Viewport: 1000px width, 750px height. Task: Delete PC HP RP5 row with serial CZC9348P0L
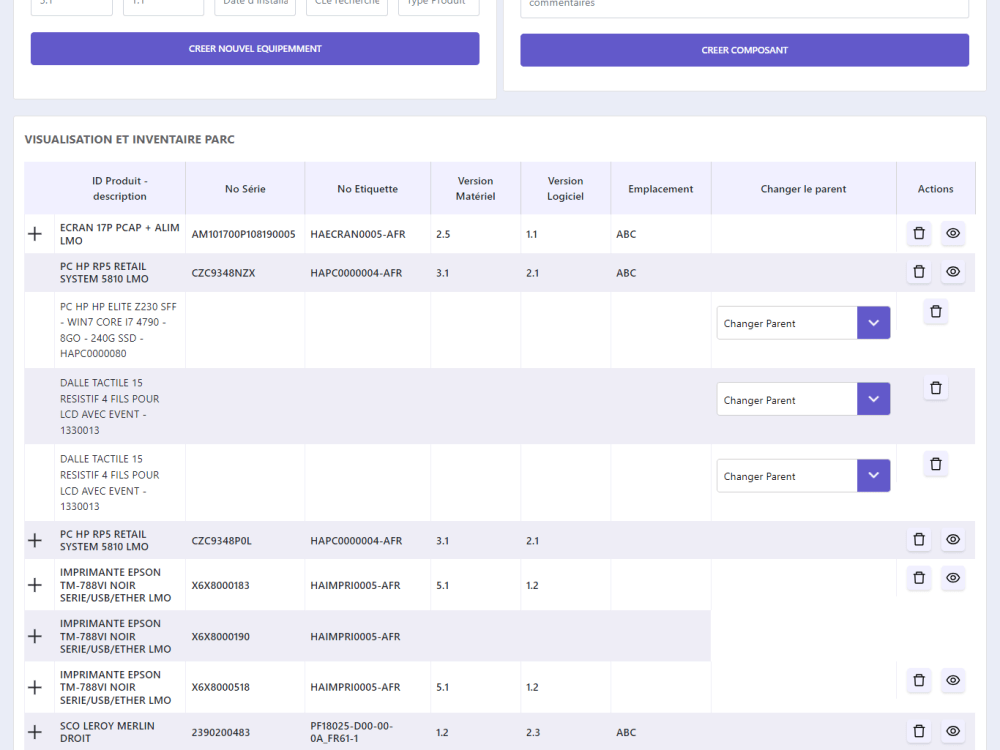tap(918, 539)
